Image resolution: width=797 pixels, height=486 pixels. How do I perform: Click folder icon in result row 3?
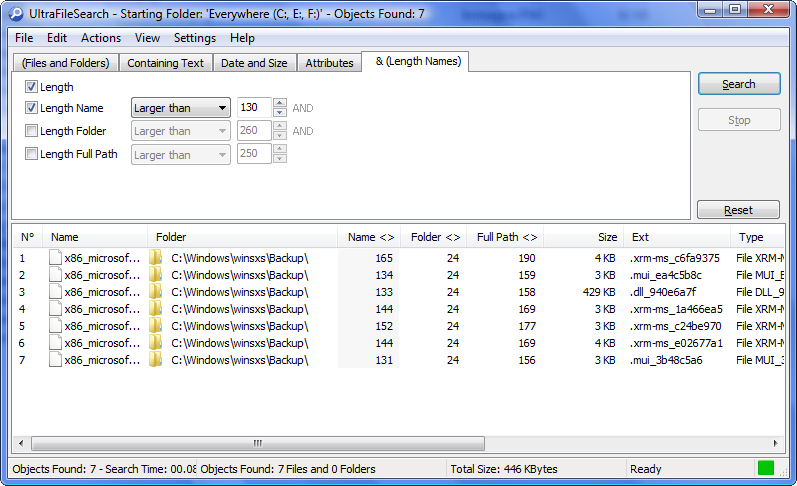click(156, 291)
